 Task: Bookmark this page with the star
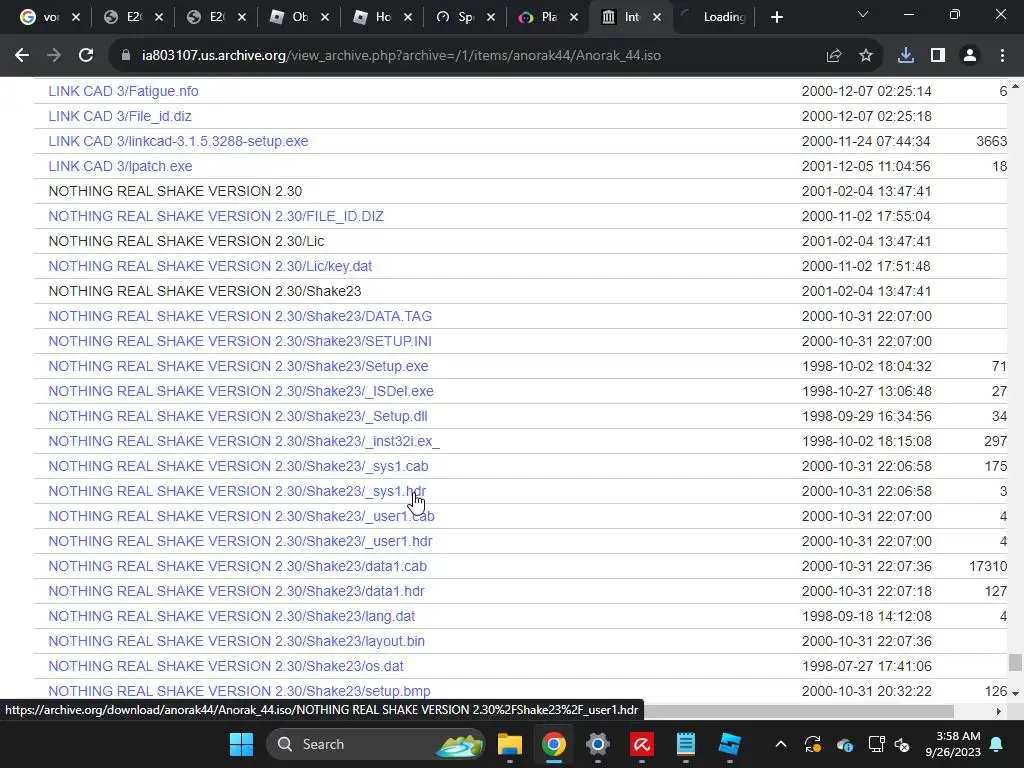click(x=866, y=56)
